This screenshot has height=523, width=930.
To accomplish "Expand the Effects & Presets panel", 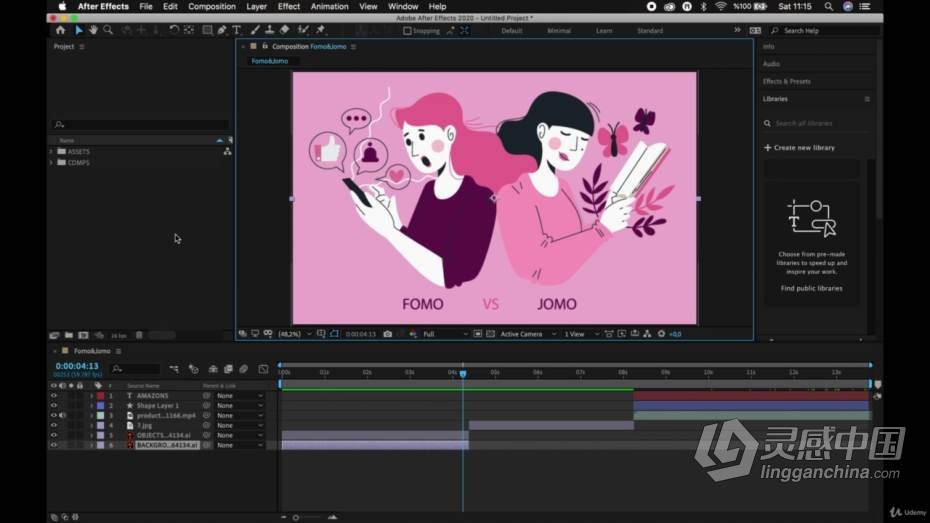I will pyautogui.click(x=786, y=81).
